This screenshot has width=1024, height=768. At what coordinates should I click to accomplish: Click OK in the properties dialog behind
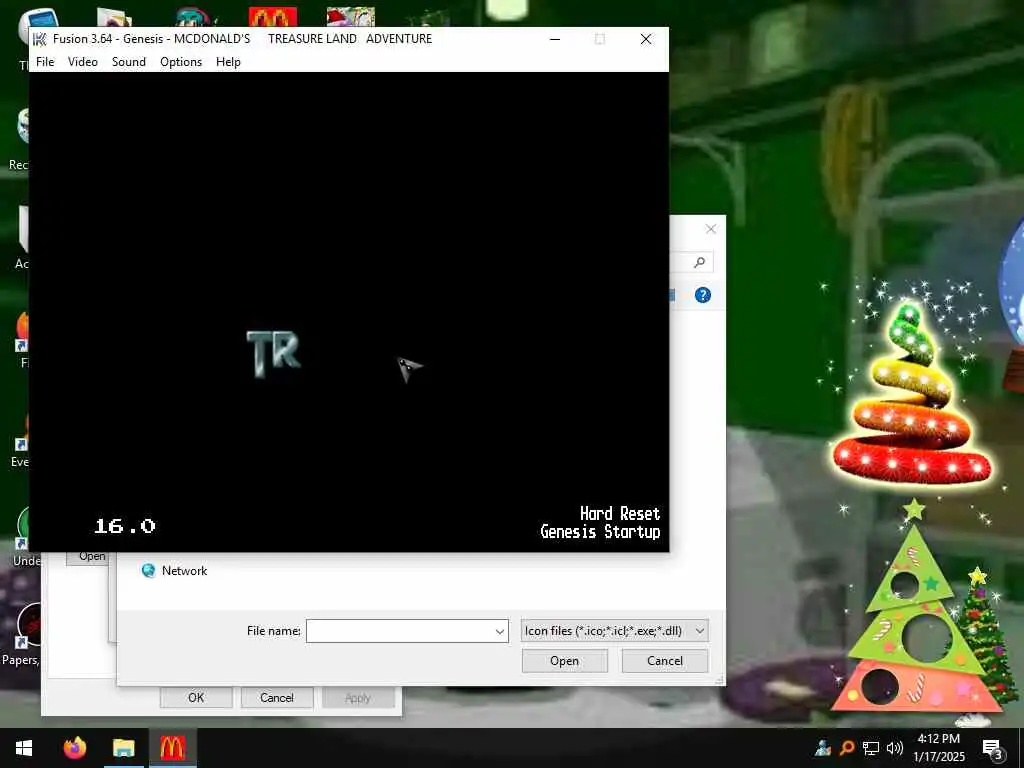pos(196,697)
